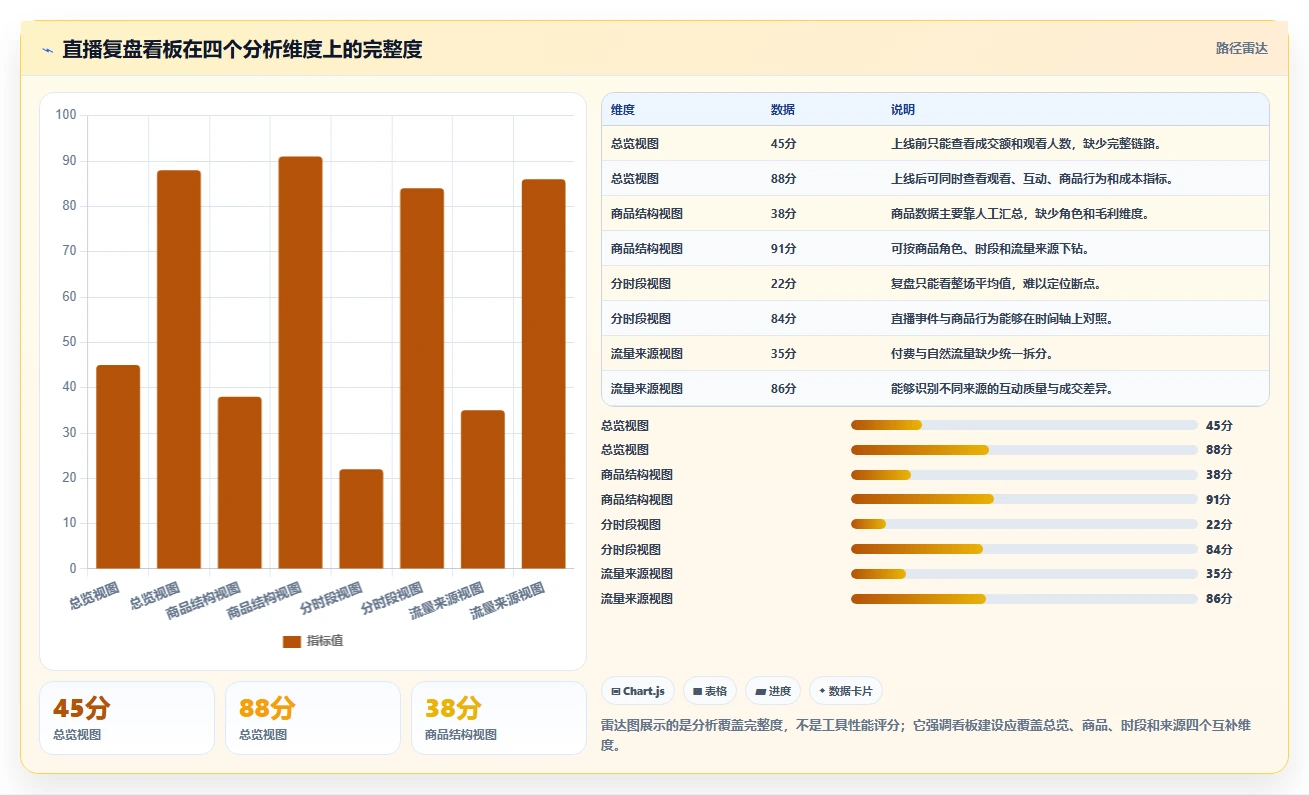The height and width of the screenshot is (795, 1309).
Task: Click the last chart bar at 86
Action: (543, 374)
